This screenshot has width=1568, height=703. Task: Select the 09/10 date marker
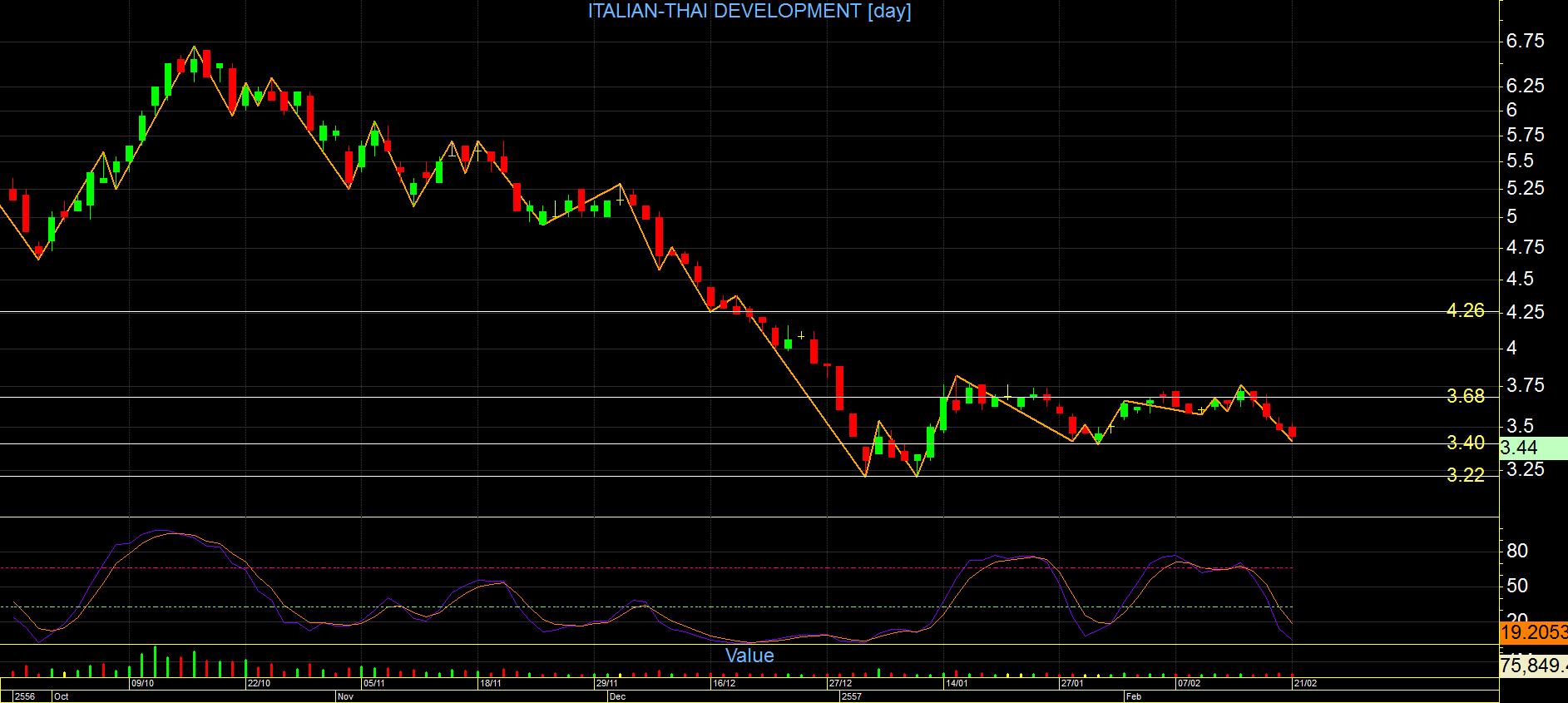142,684
